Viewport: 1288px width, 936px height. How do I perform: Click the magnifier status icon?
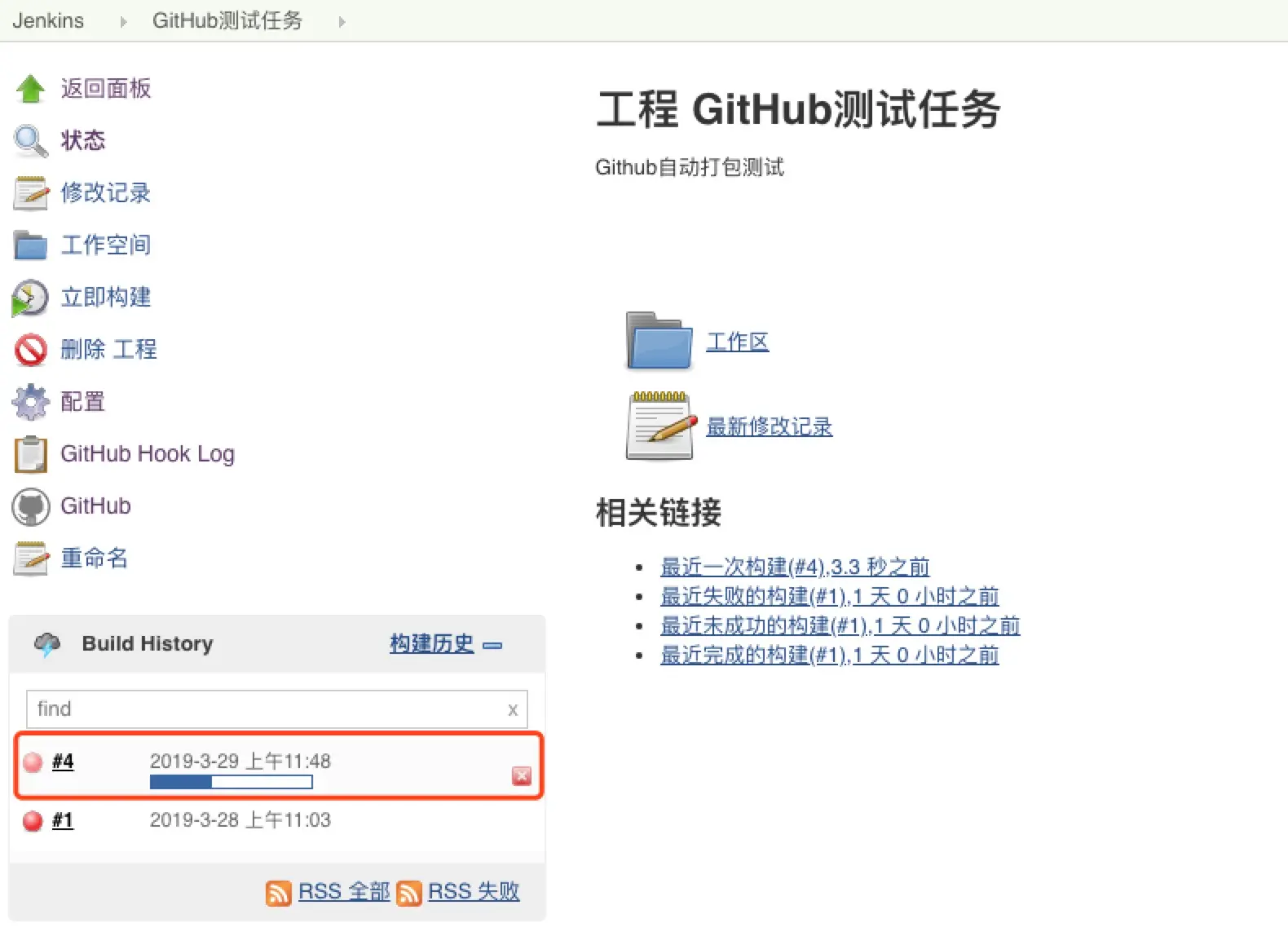coord(31,141)
